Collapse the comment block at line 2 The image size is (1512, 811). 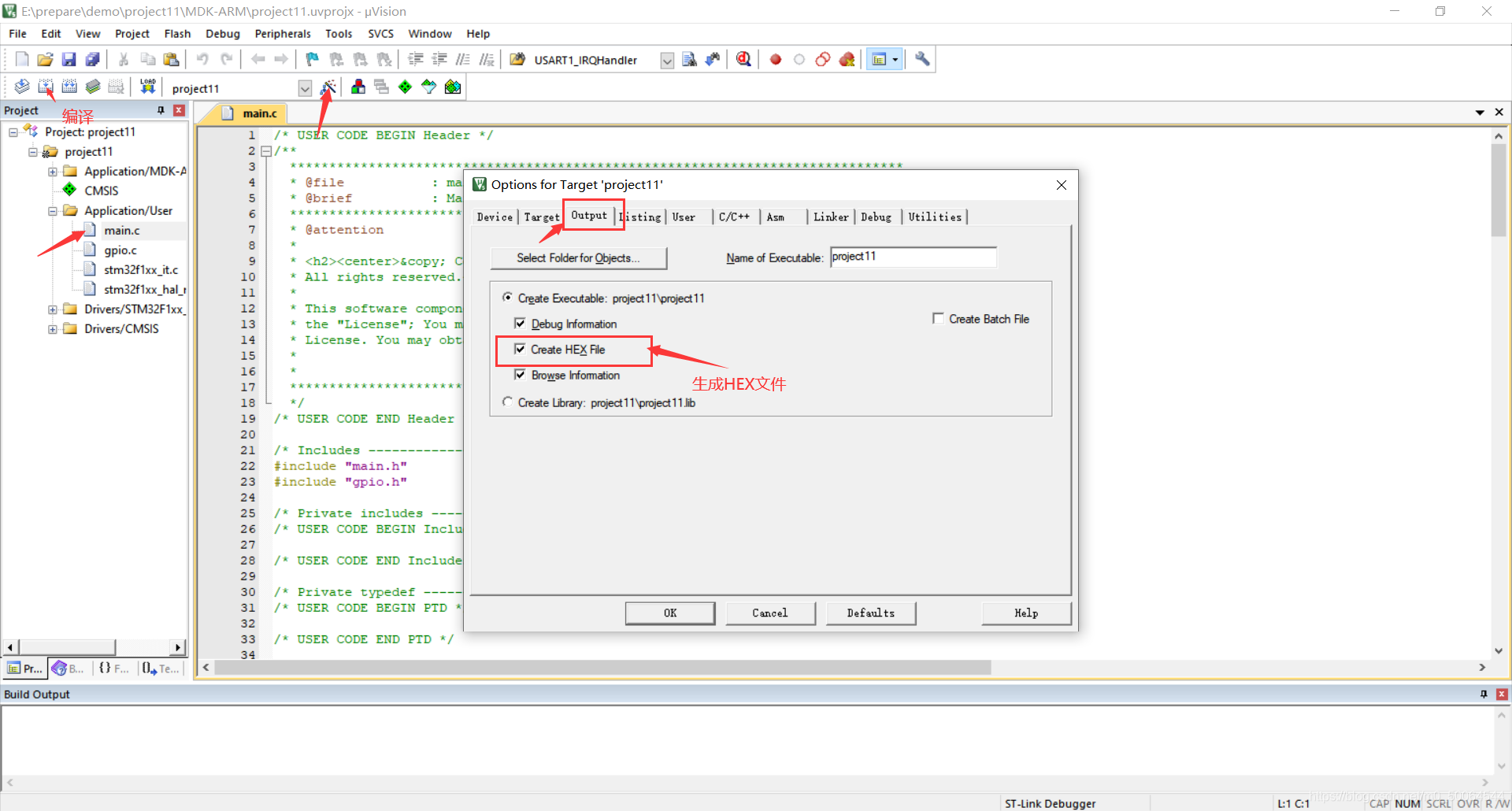tap(266, 150)
